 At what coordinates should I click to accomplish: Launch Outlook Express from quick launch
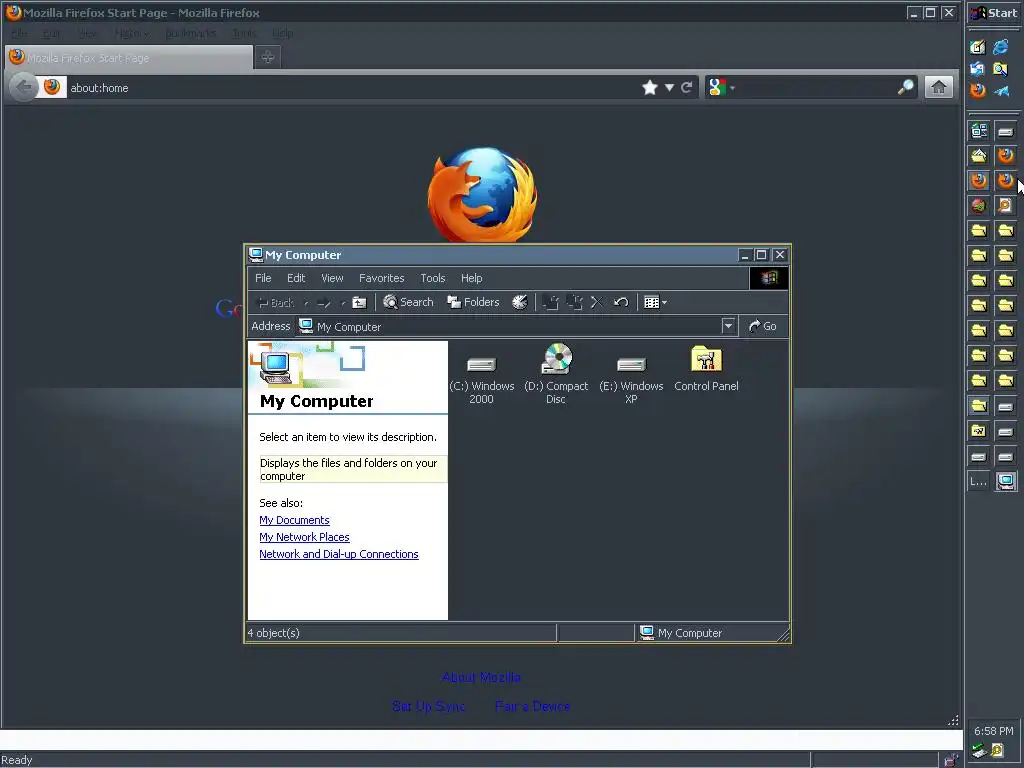[x=978, y=69]
